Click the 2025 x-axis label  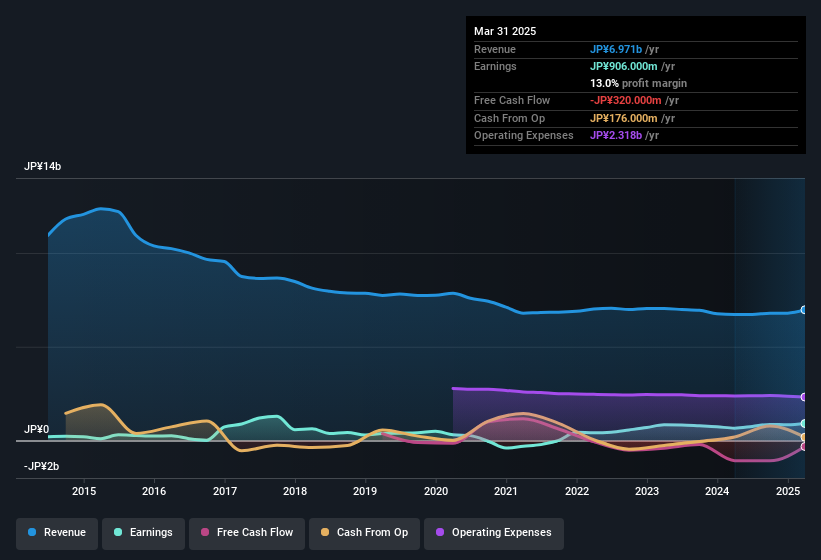point(787,491)
